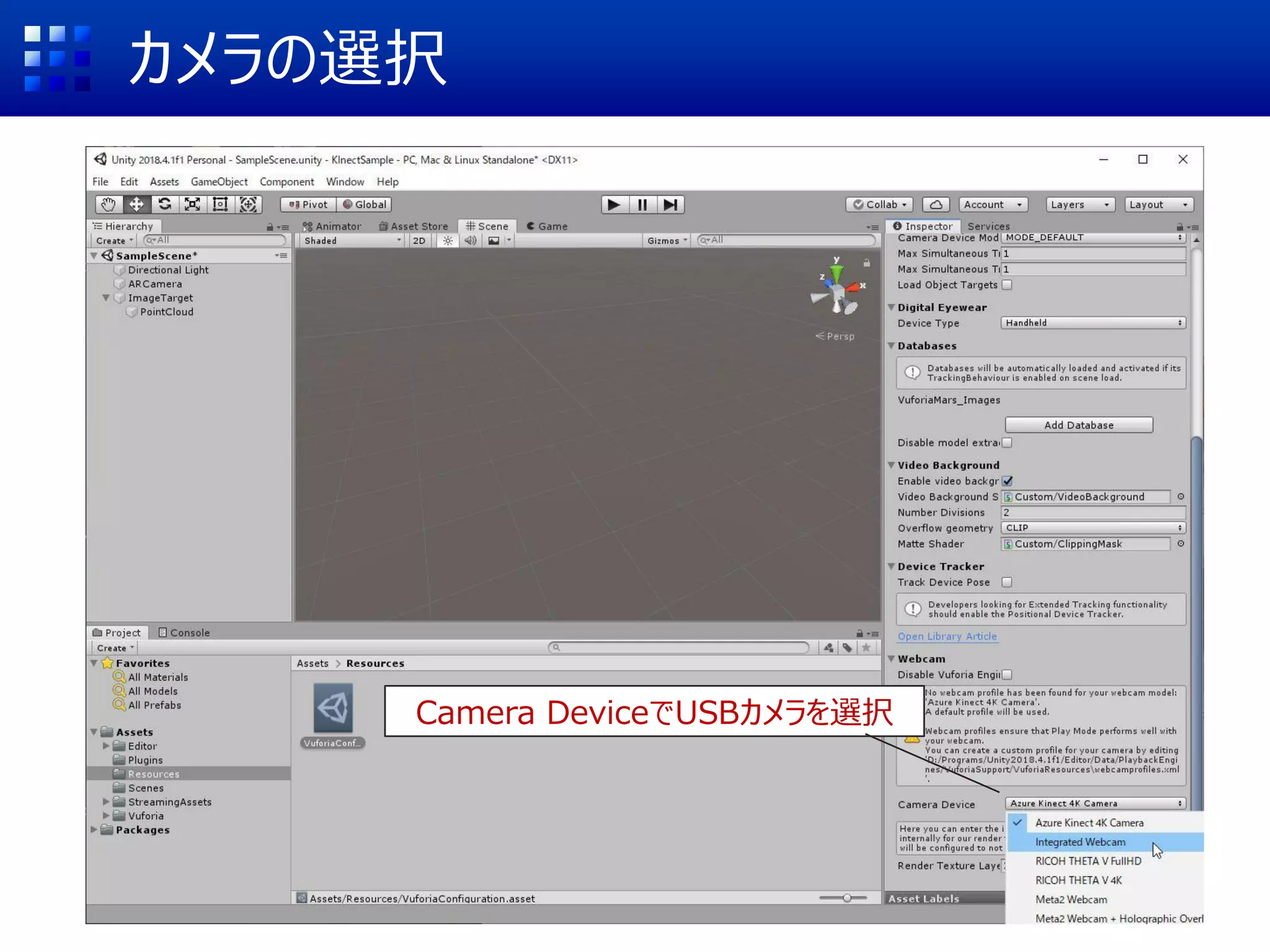Toggle Global handle rotation
The image size is (1270, 952).
click(365, 205)
